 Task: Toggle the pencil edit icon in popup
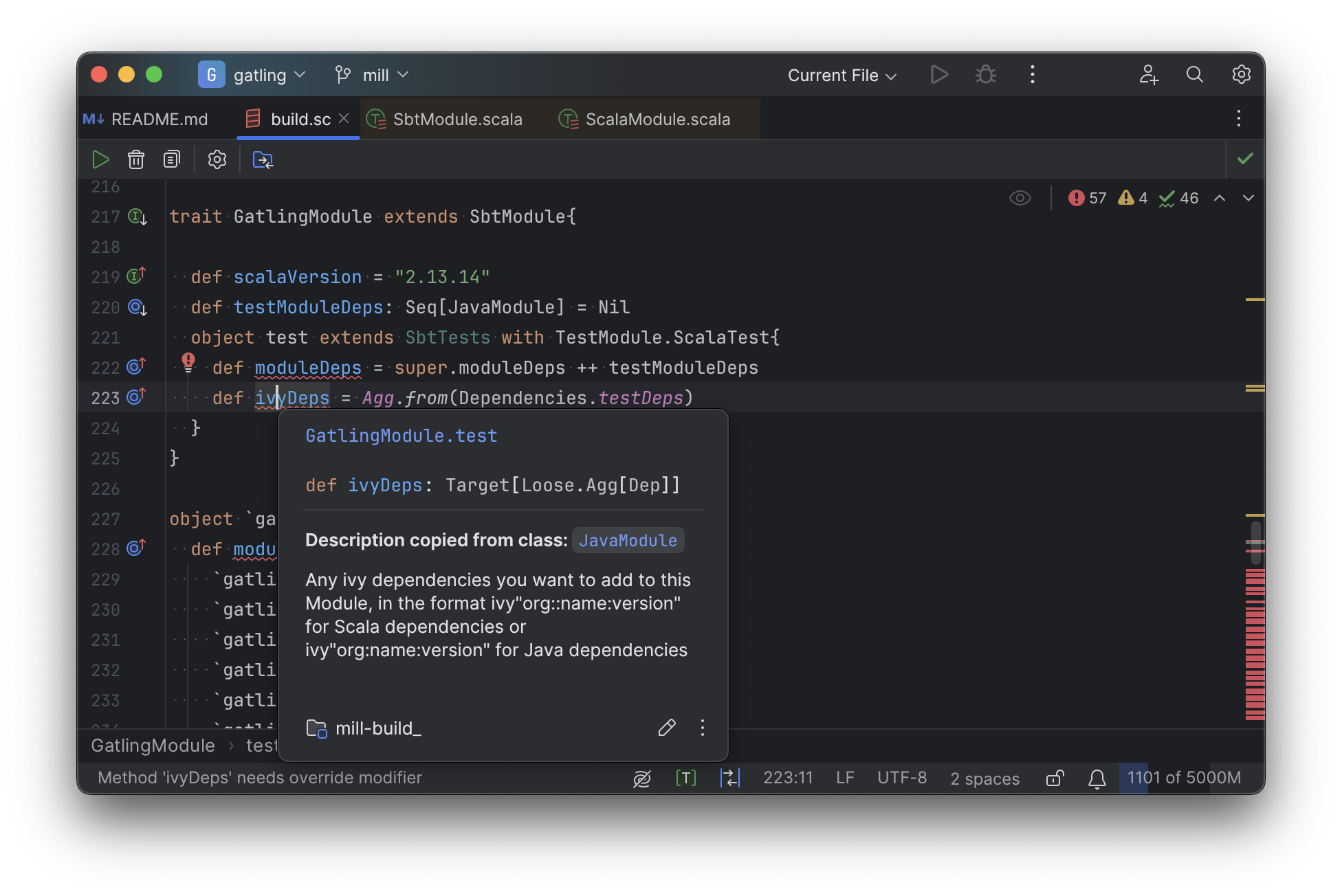(665, 727)
